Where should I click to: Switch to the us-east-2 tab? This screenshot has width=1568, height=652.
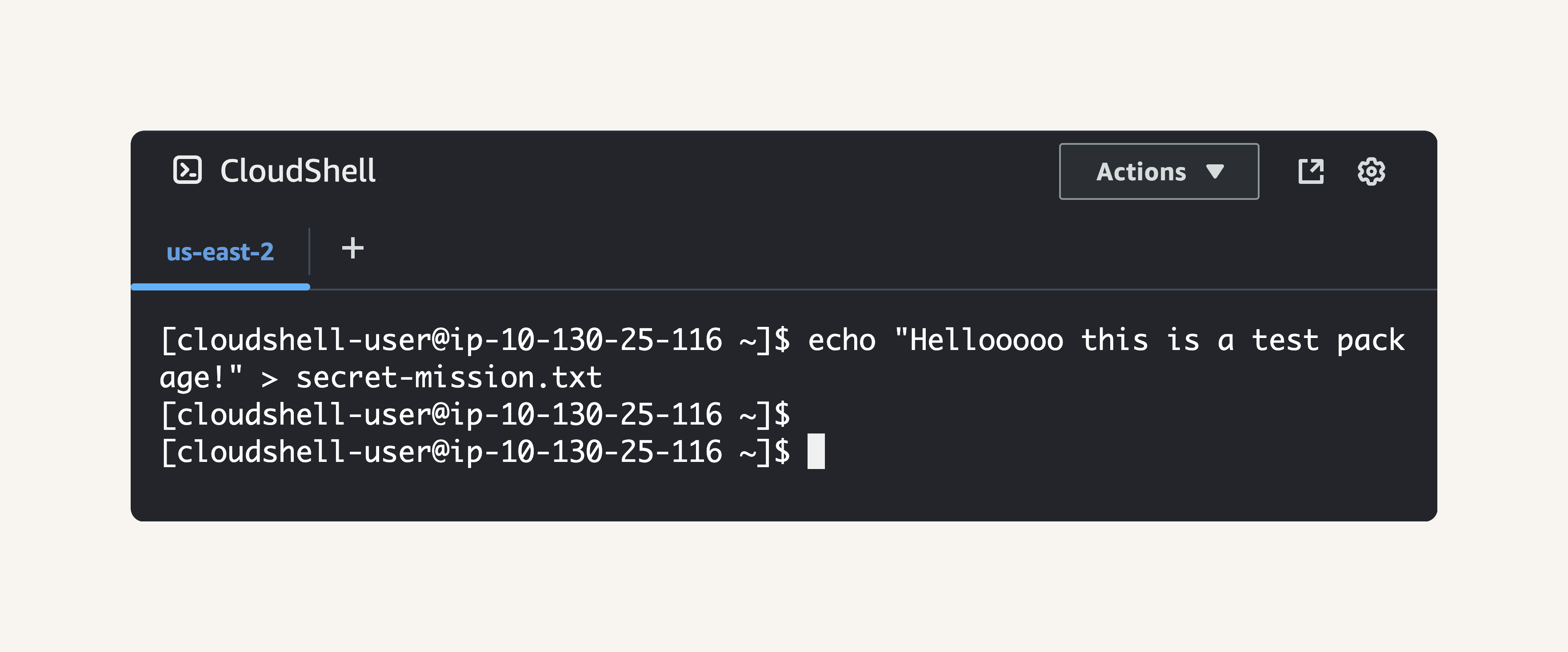(x=220, y=252)
